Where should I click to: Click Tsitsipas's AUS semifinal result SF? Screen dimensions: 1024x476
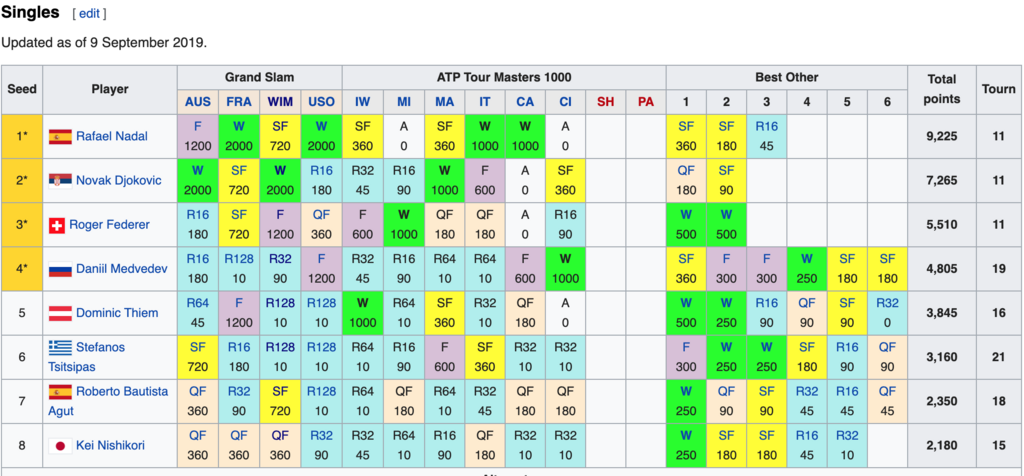[x=198, y=347]
